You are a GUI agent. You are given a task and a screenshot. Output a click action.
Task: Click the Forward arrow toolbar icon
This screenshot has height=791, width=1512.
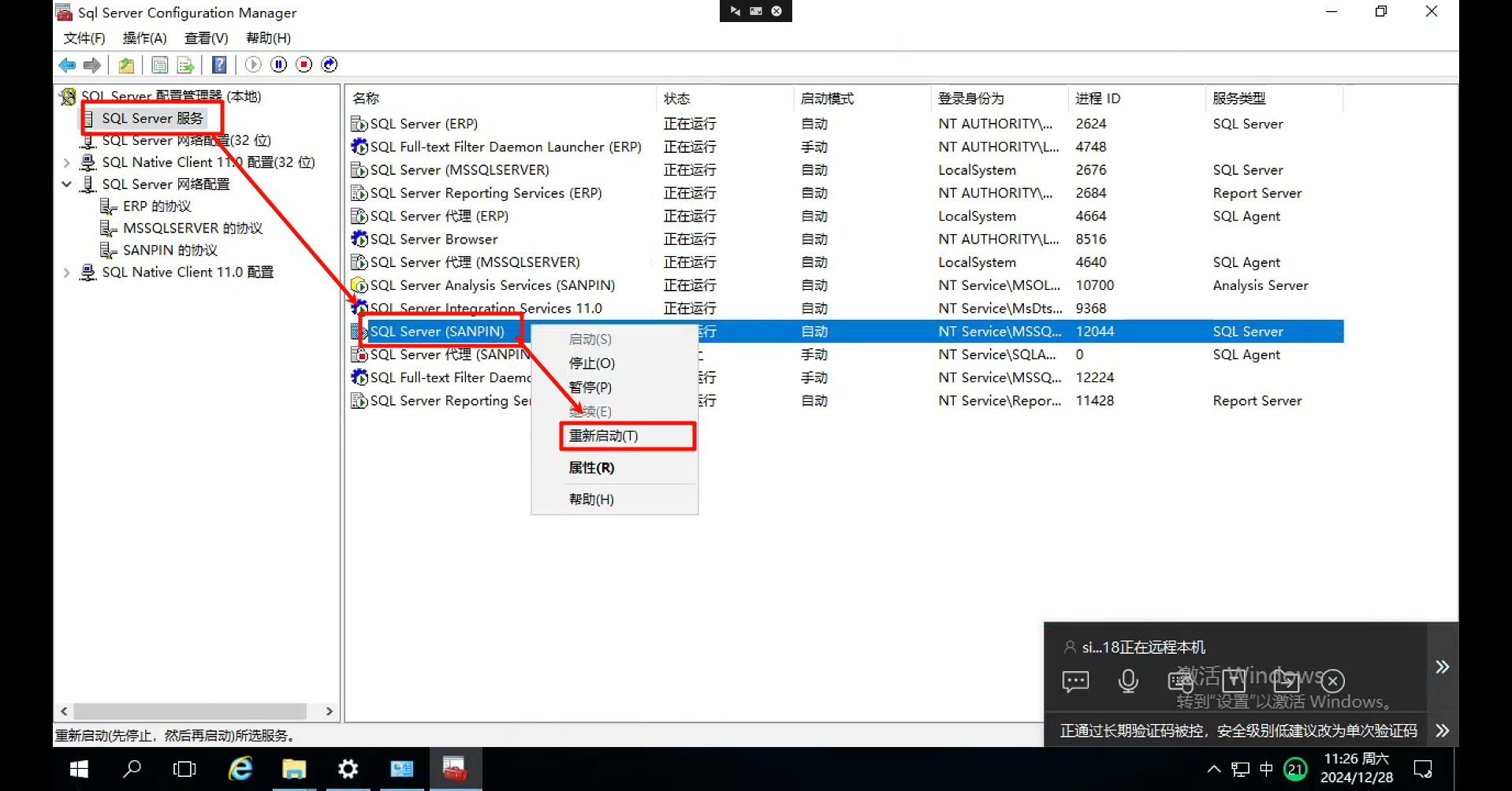click(92, 65)
